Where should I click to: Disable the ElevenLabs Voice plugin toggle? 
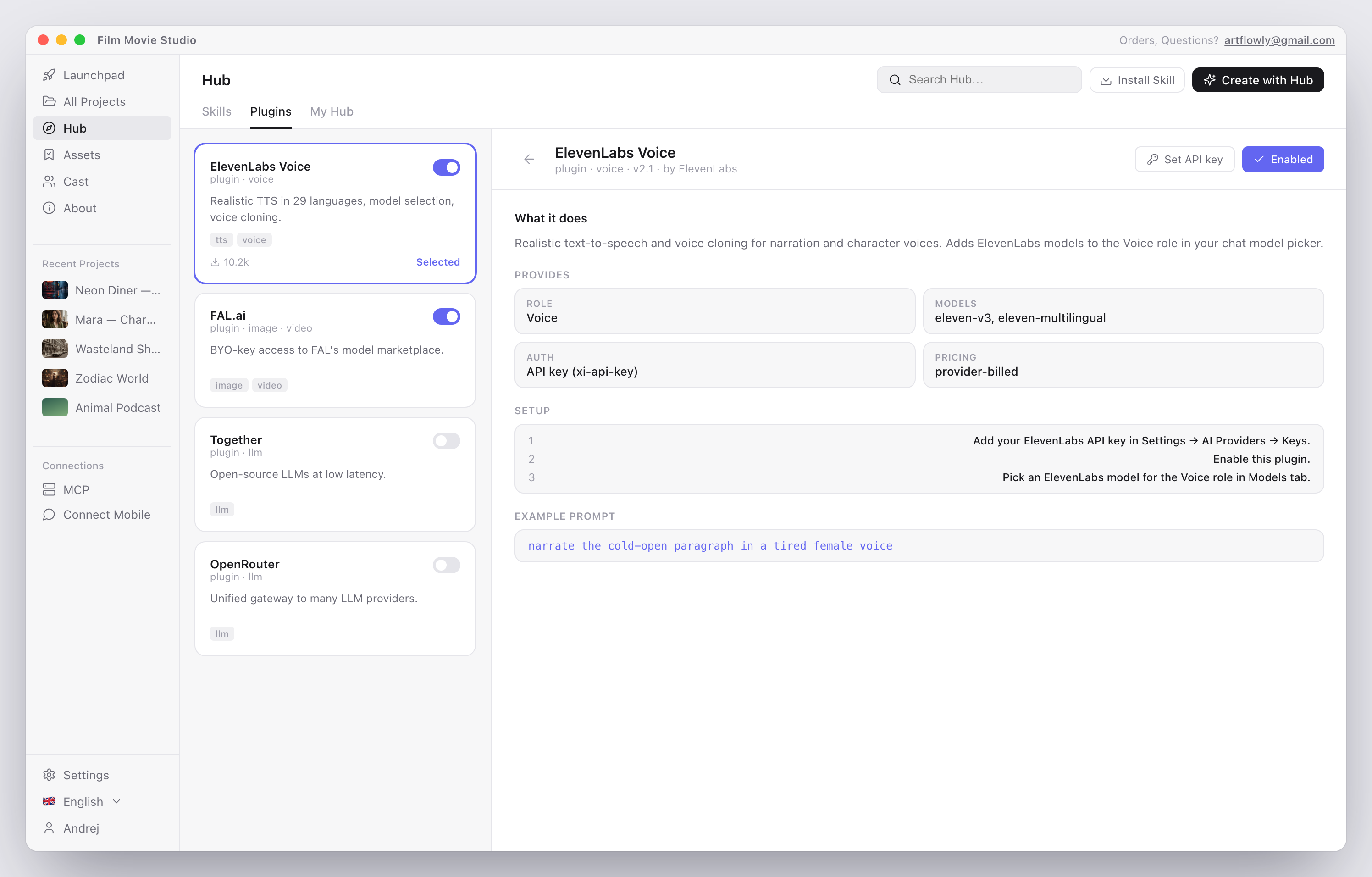[x=446, y=167]
